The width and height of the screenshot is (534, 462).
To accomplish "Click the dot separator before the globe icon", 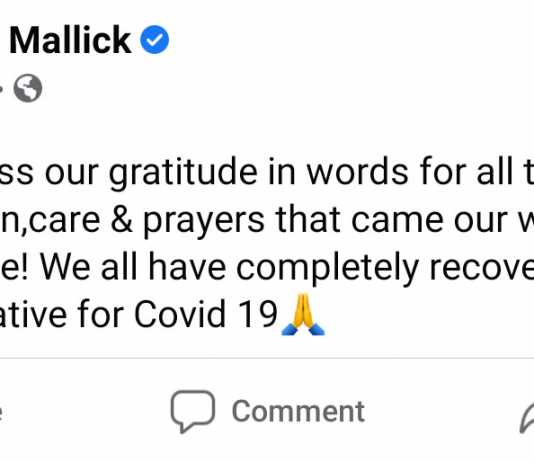I will (x=1, y=89).
